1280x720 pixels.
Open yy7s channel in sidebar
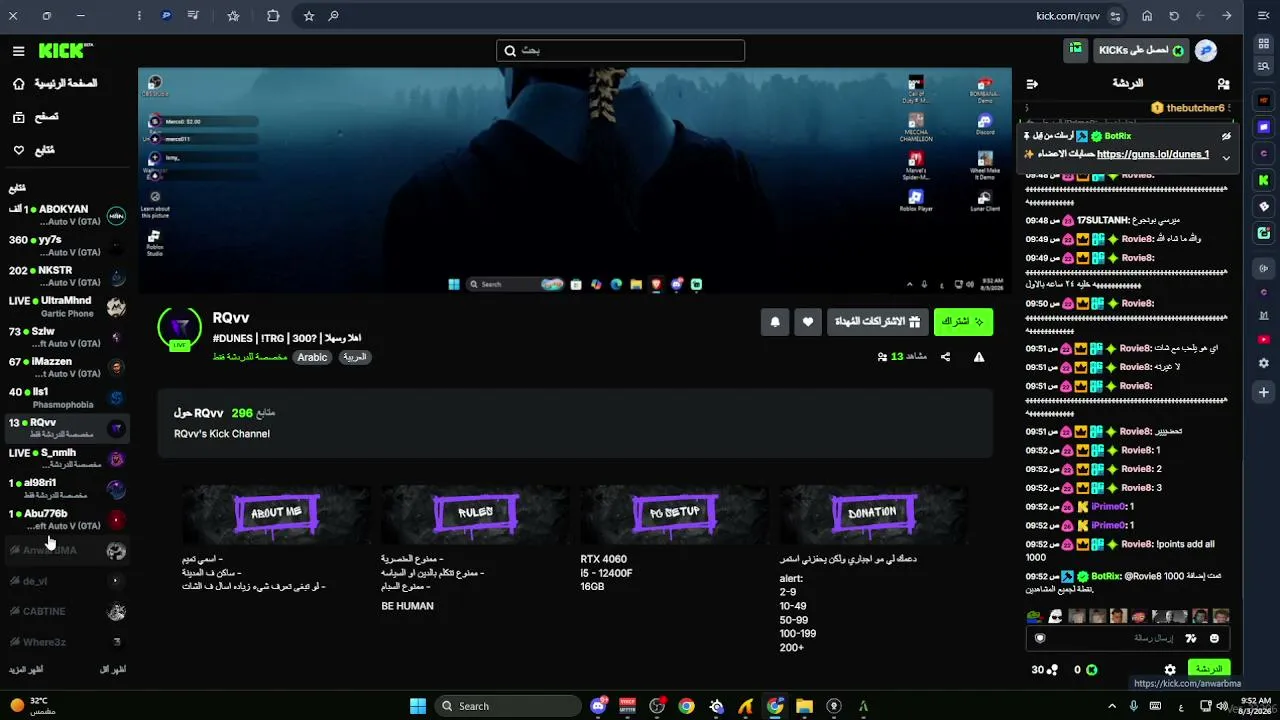point(68,246)
